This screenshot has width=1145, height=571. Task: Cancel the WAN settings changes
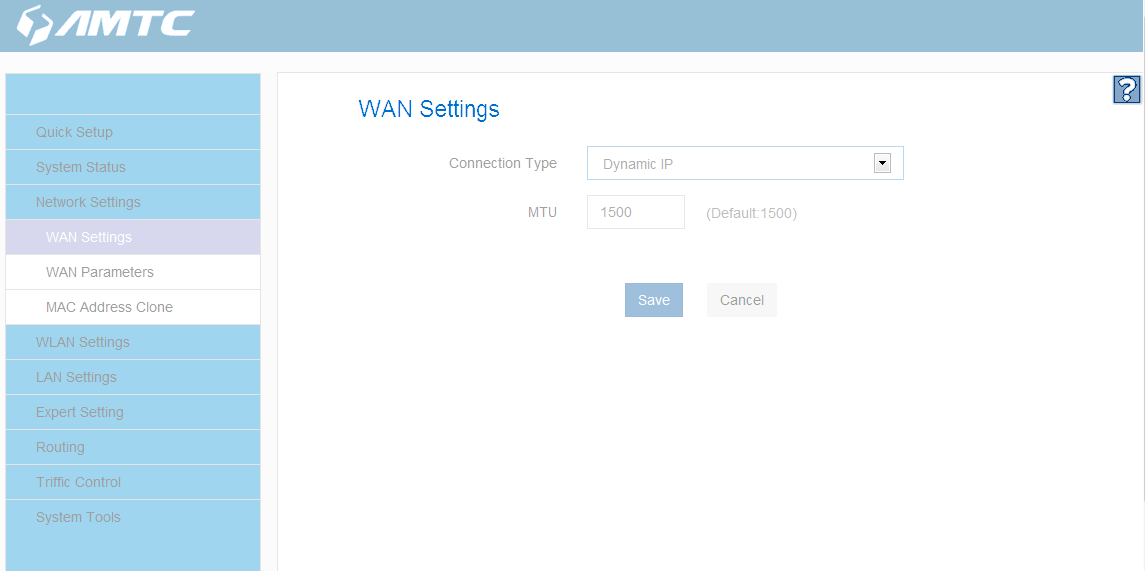(741, 300)
